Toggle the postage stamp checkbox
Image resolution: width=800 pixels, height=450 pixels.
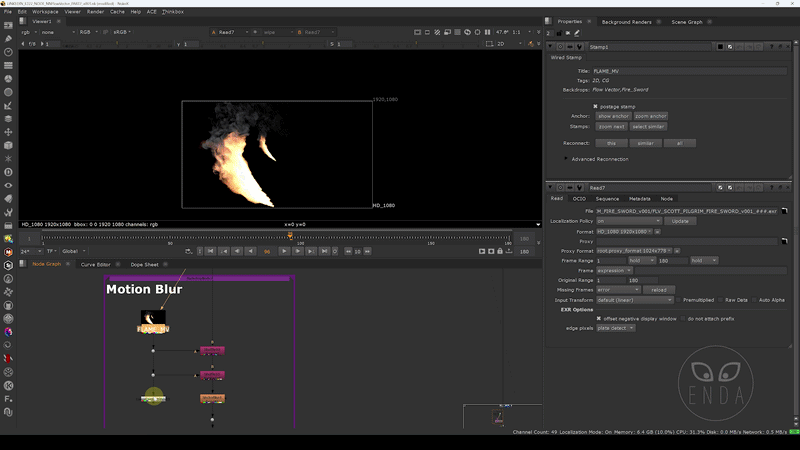pyautogui.click(x=595, y=107)
